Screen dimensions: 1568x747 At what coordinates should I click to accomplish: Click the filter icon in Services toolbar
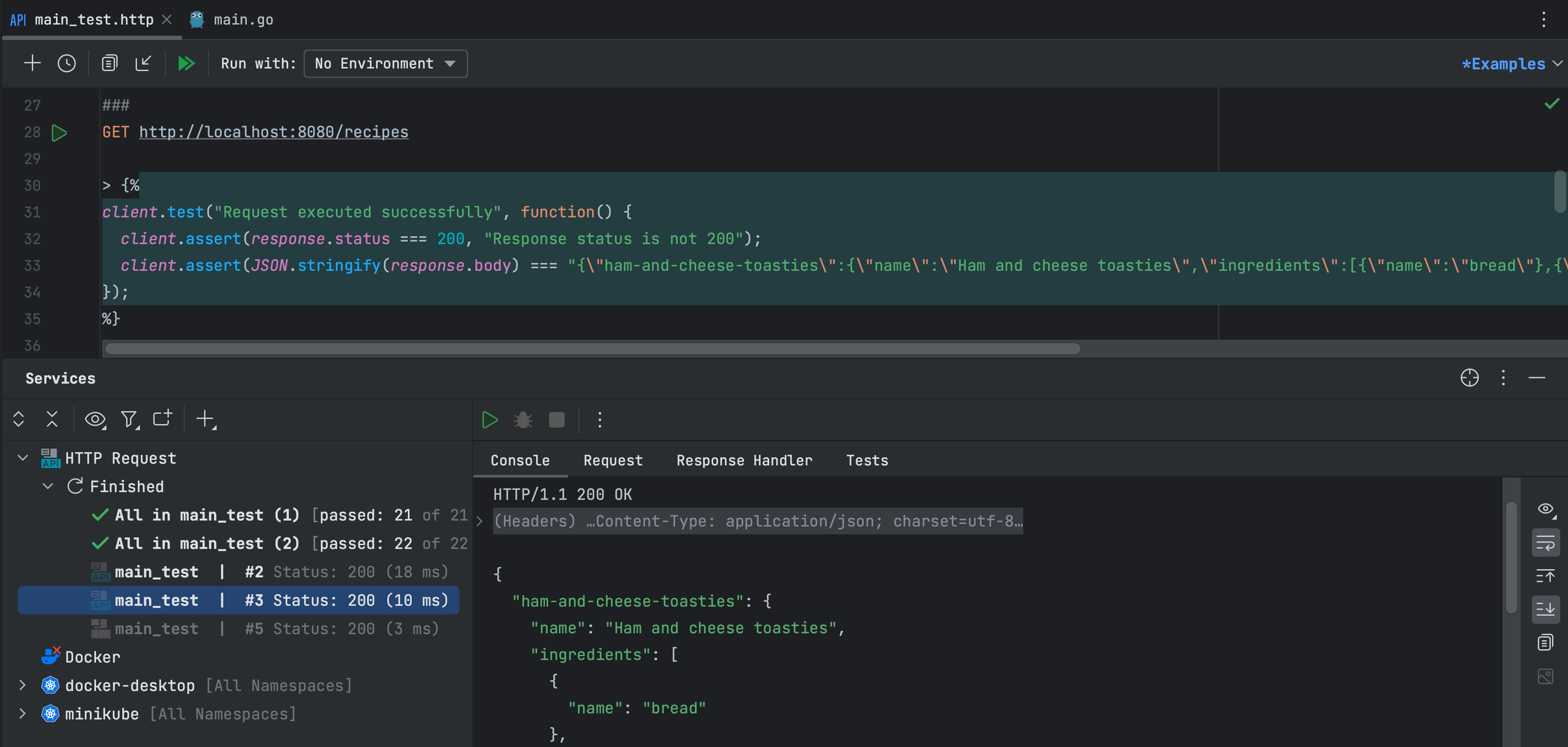click(x=128, y=419)
